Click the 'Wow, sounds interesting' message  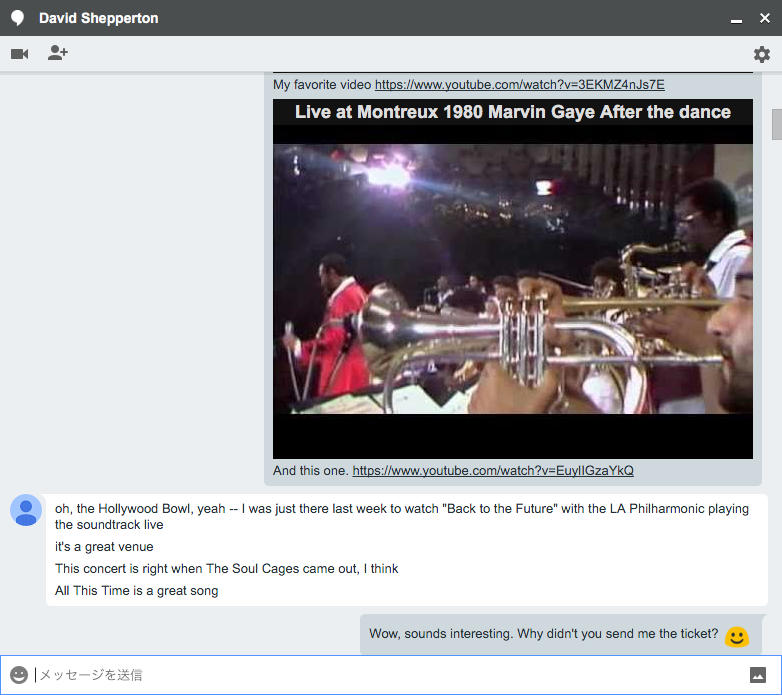[544, 634]
